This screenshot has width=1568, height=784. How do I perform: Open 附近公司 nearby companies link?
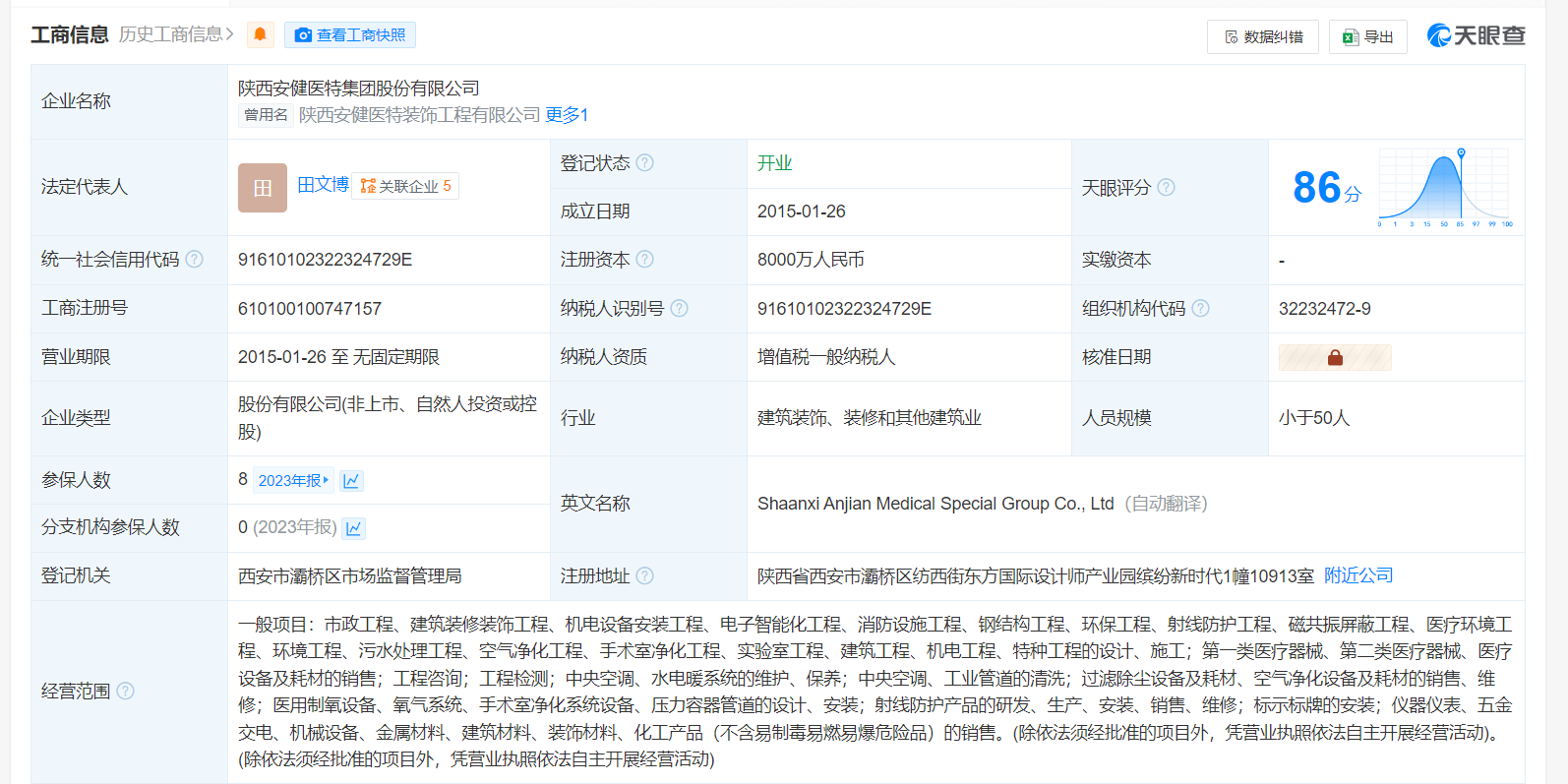(1358, 575)
